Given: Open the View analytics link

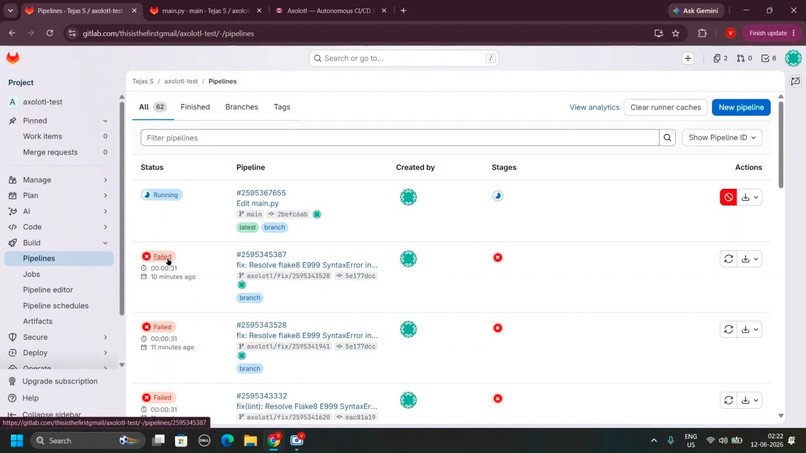Looking at the screenshot, I should (x=594, y=107).
